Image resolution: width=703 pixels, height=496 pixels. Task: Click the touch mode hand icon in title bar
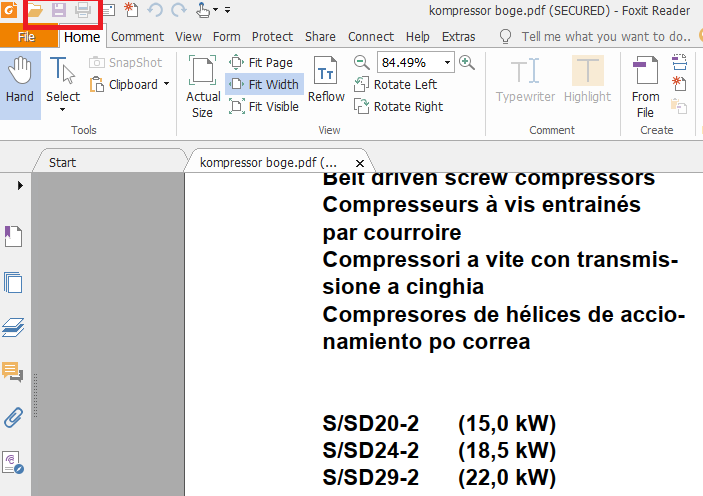tap(203, 10)
